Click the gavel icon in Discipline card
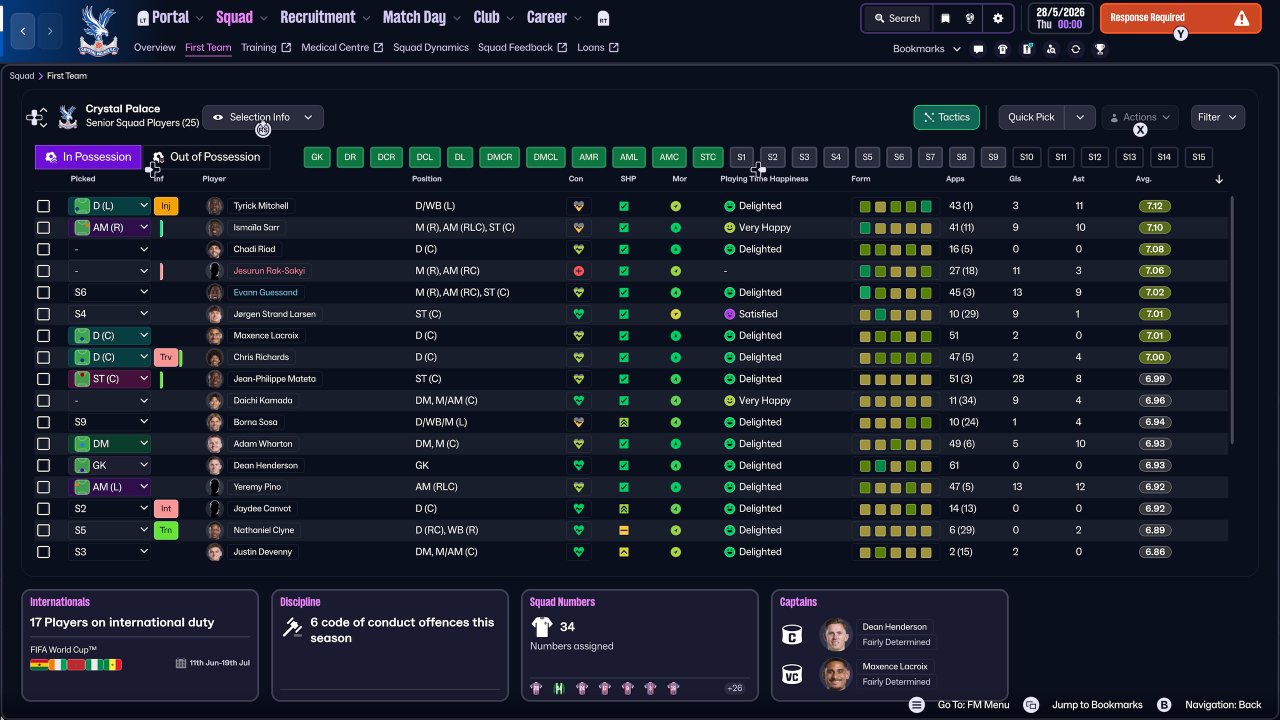Viewport: 1280px width, 720px height. coord(293,628)
